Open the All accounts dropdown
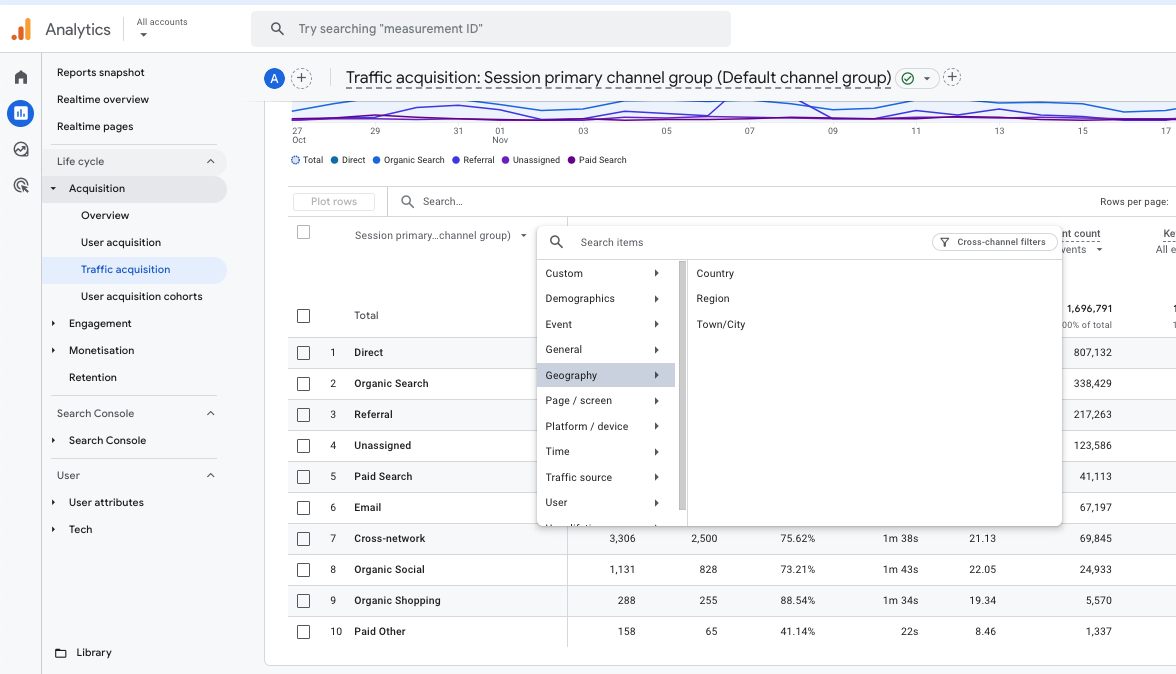This screenshot has height=674, width=1176. 162,28
